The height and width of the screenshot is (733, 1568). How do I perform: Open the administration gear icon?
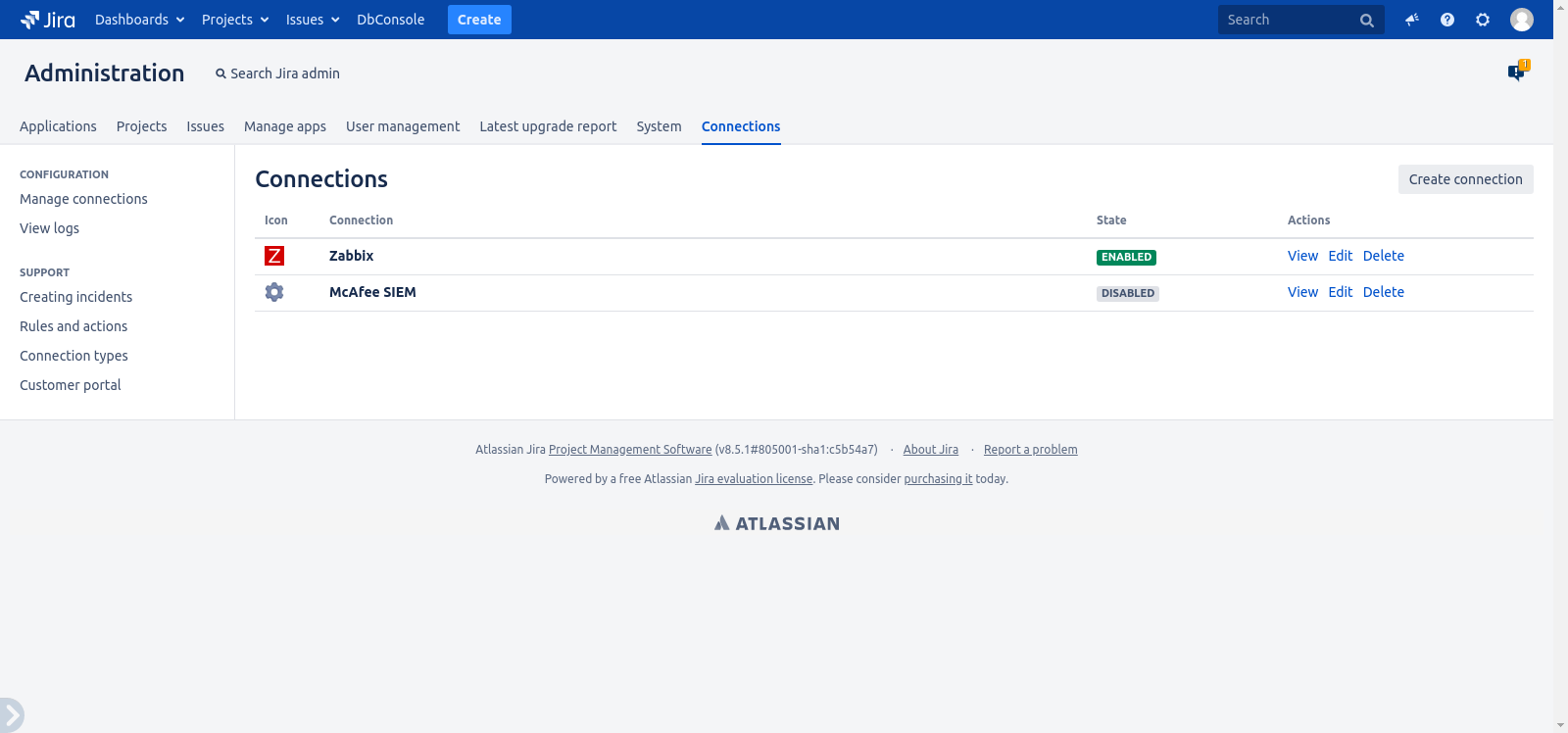(1483, 20)
